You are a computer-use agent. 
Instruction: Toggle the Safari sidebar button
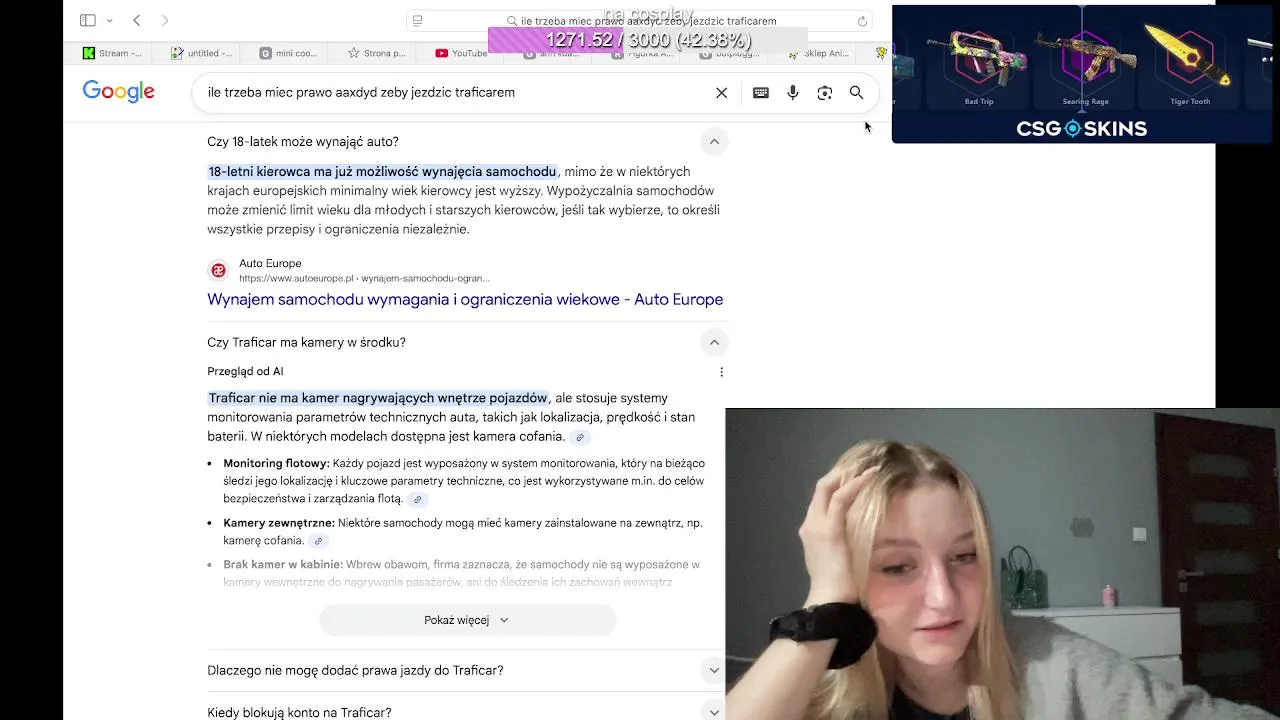pyautogui.click(x=88, y=20)
